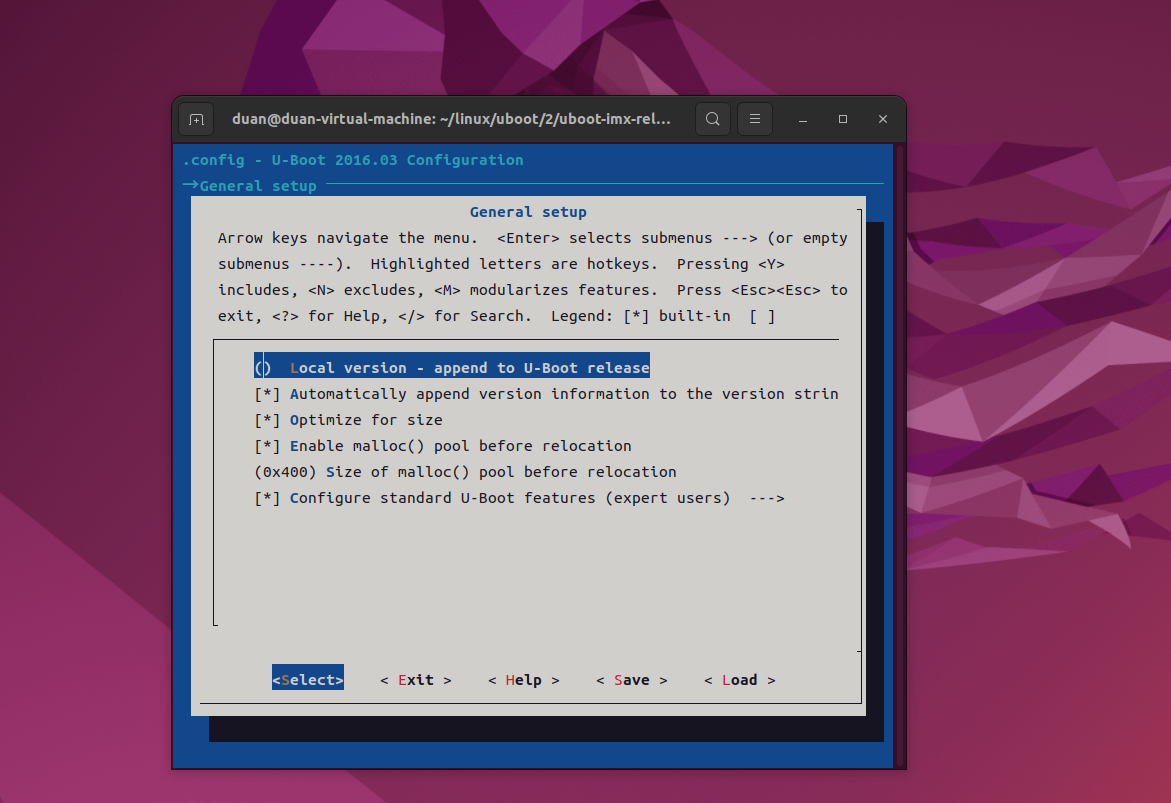Click the terminal window title text
Image resolution: width=1171 pixels, height=803 pixels.
pyautogui.click(x=451, y=120)
